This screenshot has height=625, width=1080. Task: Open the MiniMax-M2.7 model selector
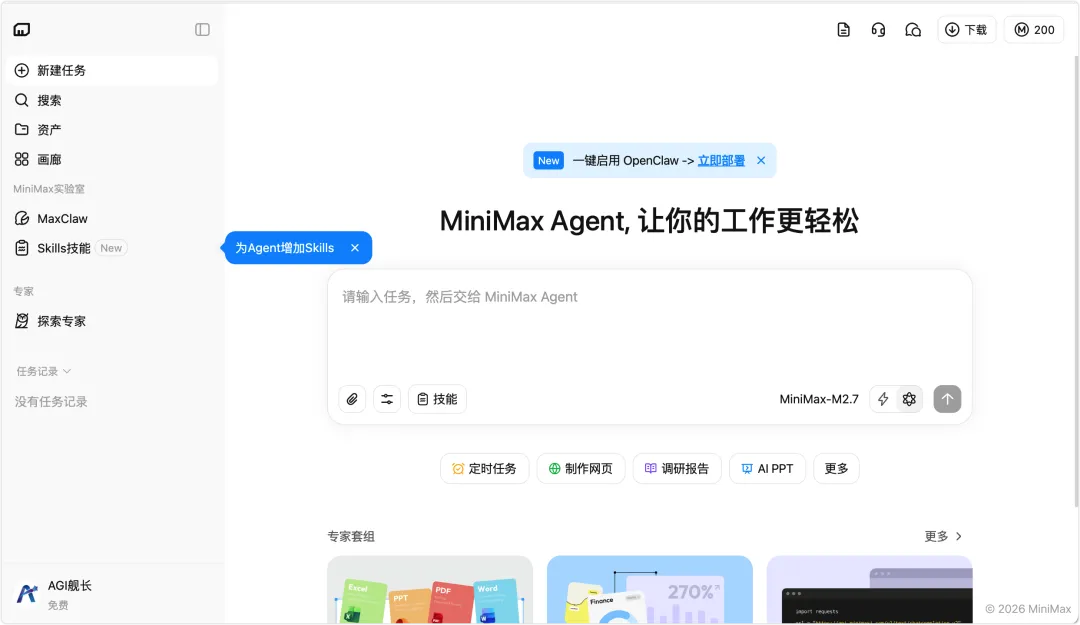pyautogui.click(x=819, y=399)
